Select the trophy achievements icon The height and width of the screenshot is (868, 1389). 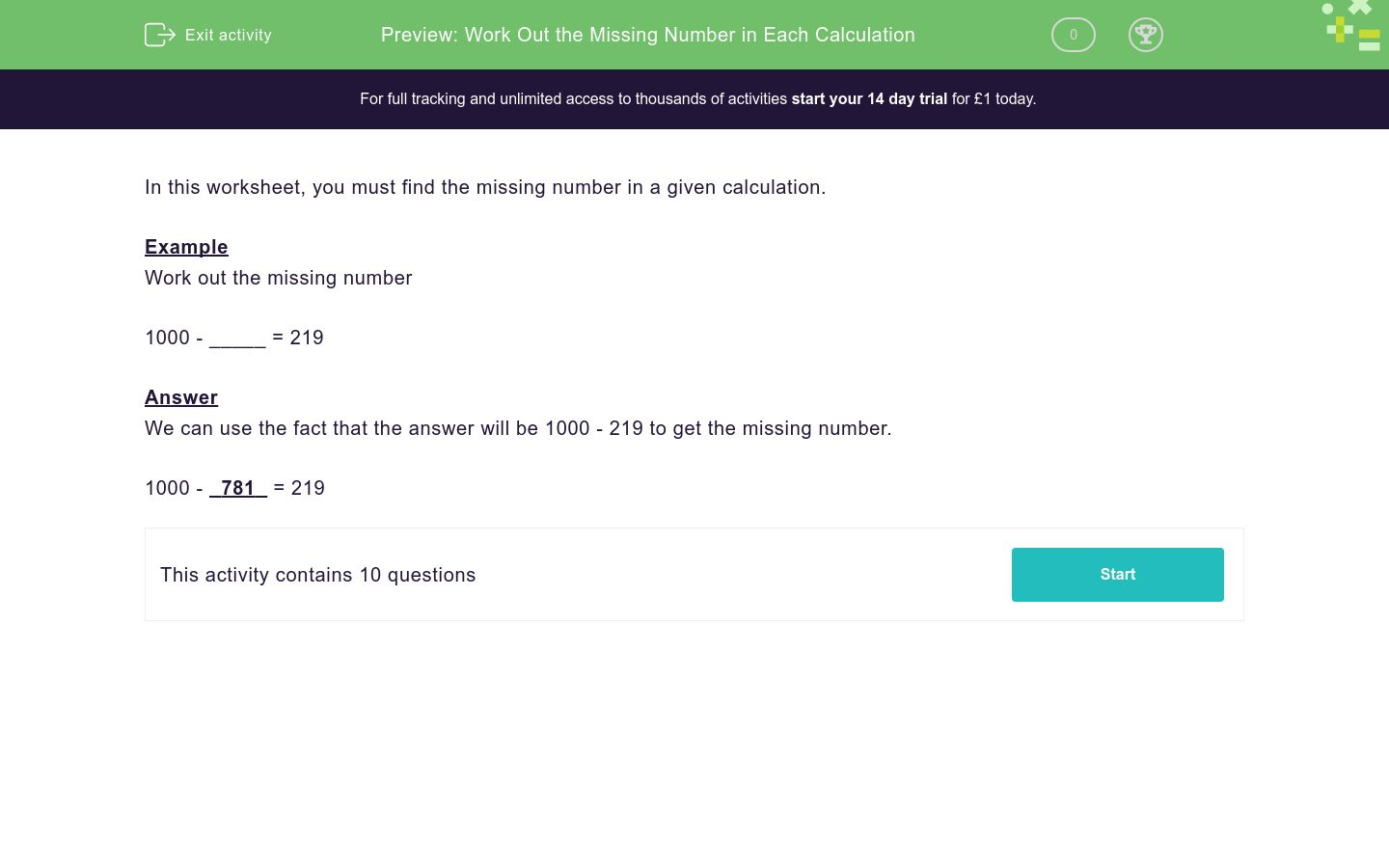tap(1146, 34)
